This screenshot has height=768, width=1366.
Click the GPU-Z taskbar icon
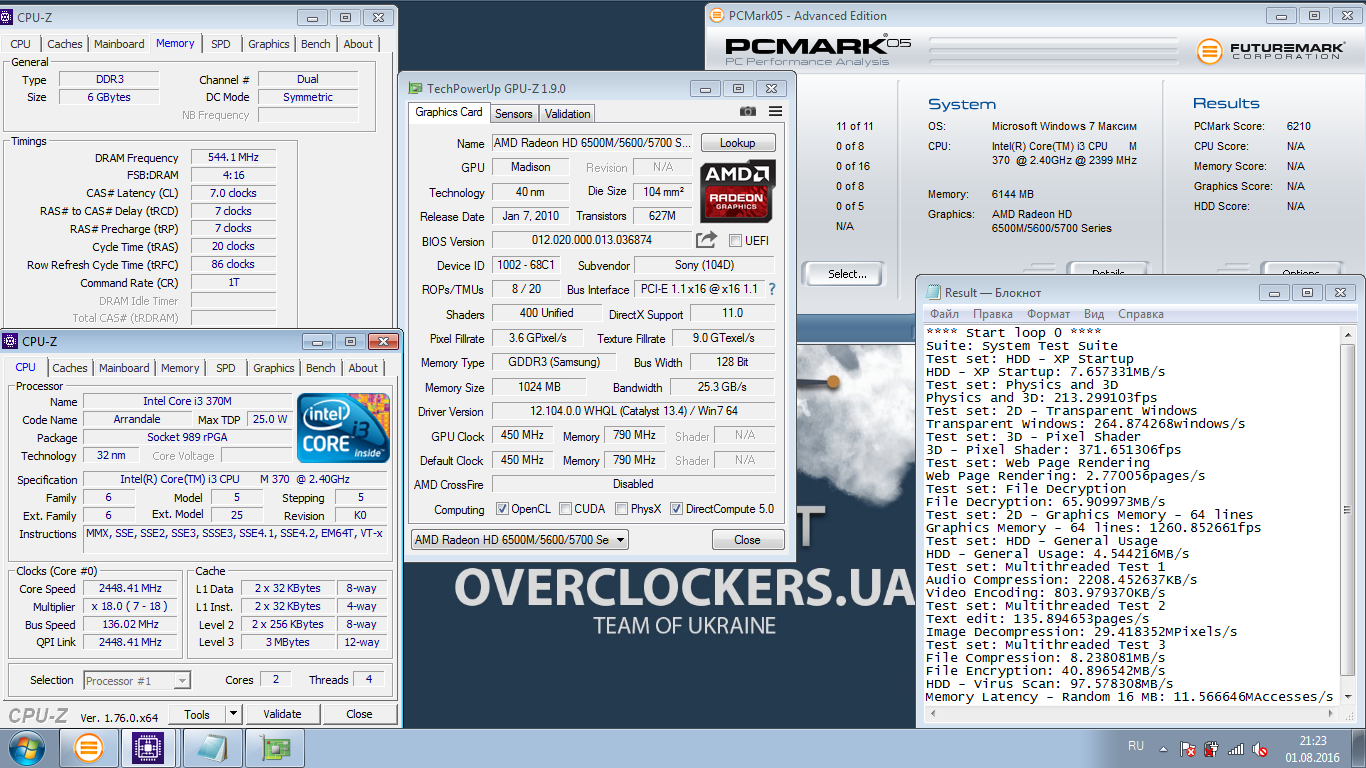pos(275,748)
